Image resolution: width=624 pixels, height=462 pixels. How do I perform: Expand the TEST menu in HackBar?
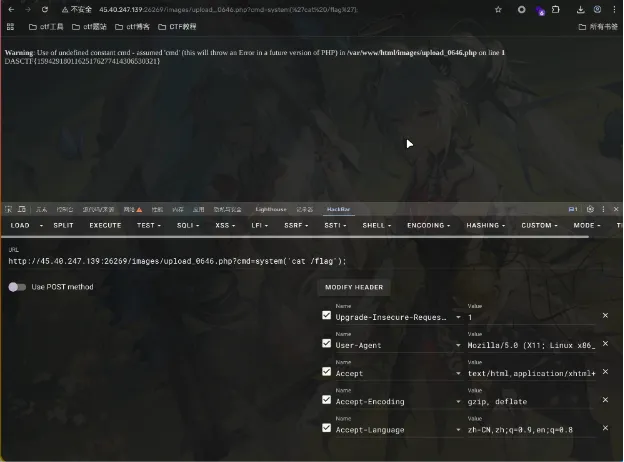point(149,225)
